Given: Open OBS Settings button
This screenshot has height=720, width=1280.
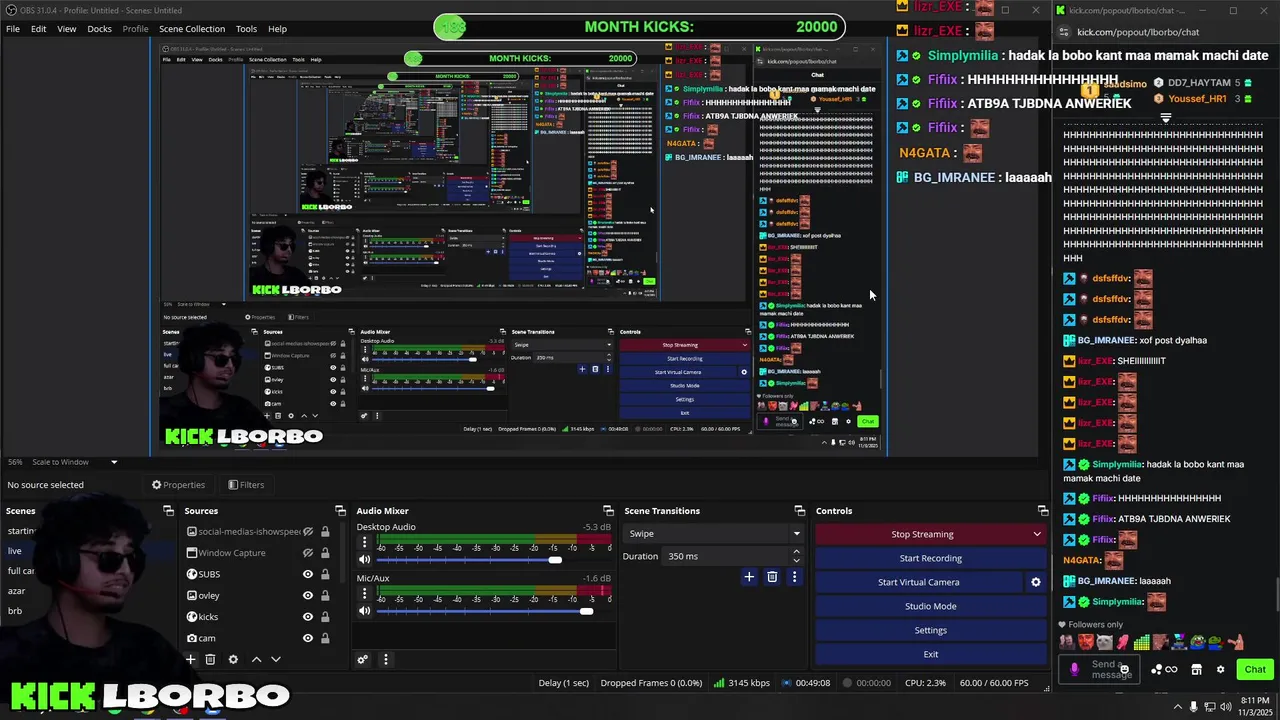Looking at the screenshot, I should pos(930,630).
